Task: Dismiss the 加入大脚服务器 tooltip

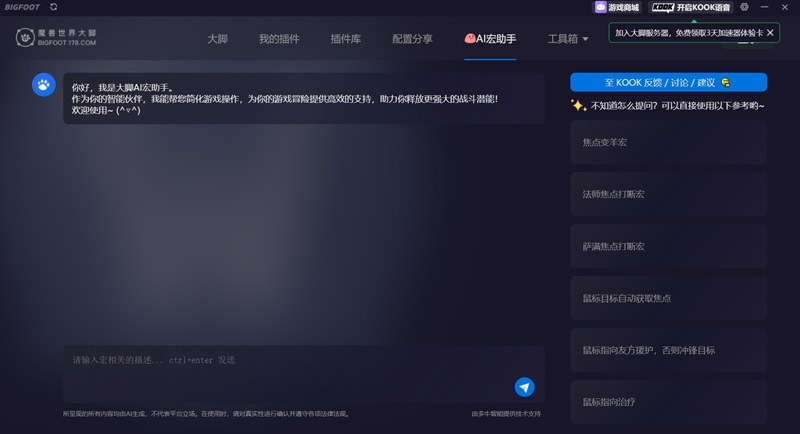Action: click(x=770, y=33)
